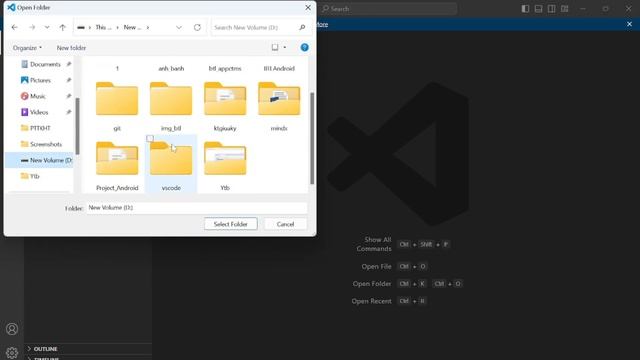Refresh the New Volume folder listing
The height and width of the screenshot is (360, 640).
(x=197, y=27)
